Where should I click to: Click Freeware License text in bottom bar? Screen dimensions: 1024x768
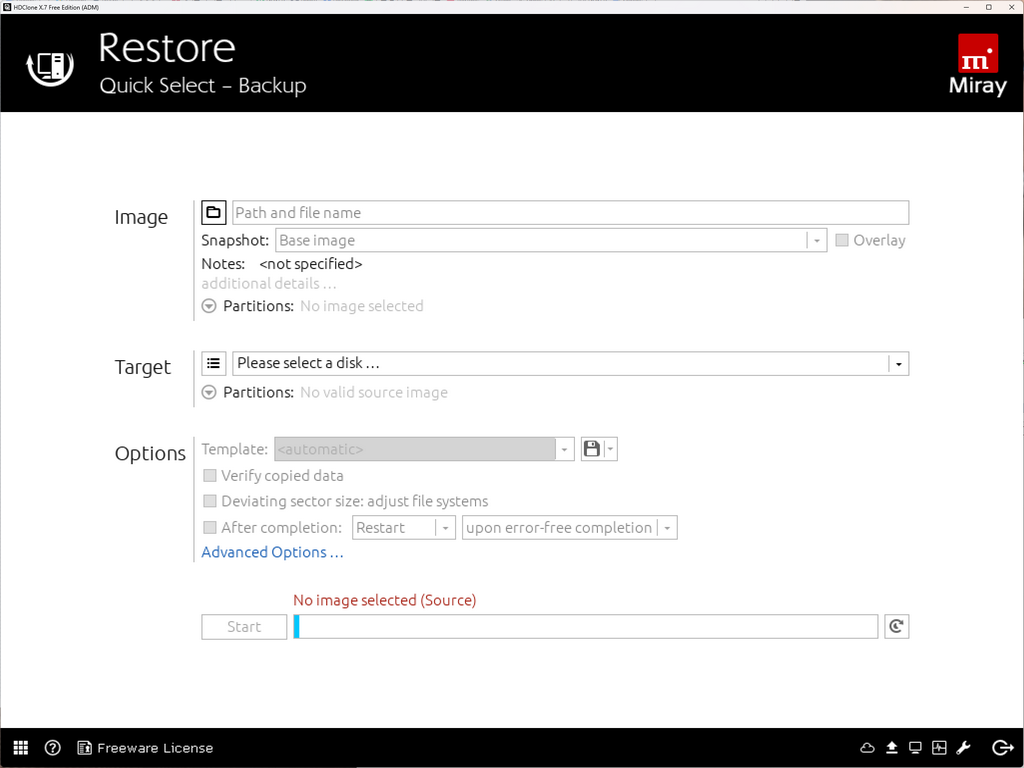click(155, 748)
